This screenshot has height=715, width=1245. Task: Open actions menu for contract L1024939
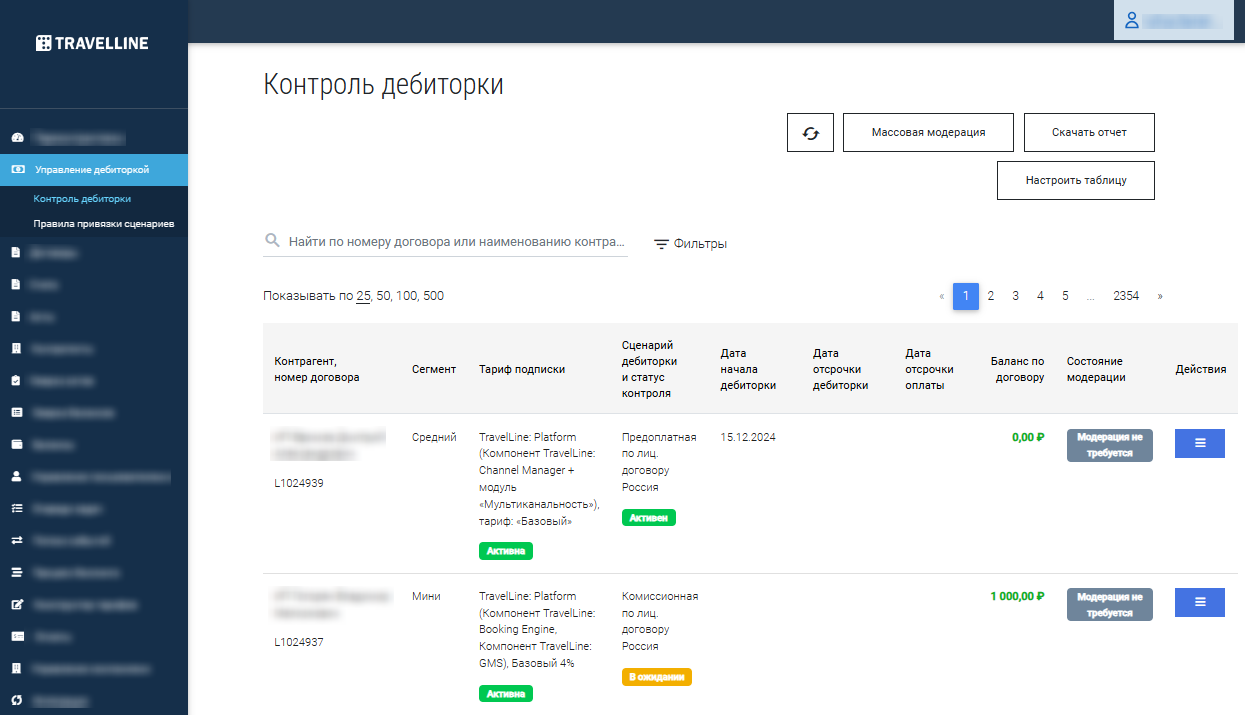tap(1200, 443)
